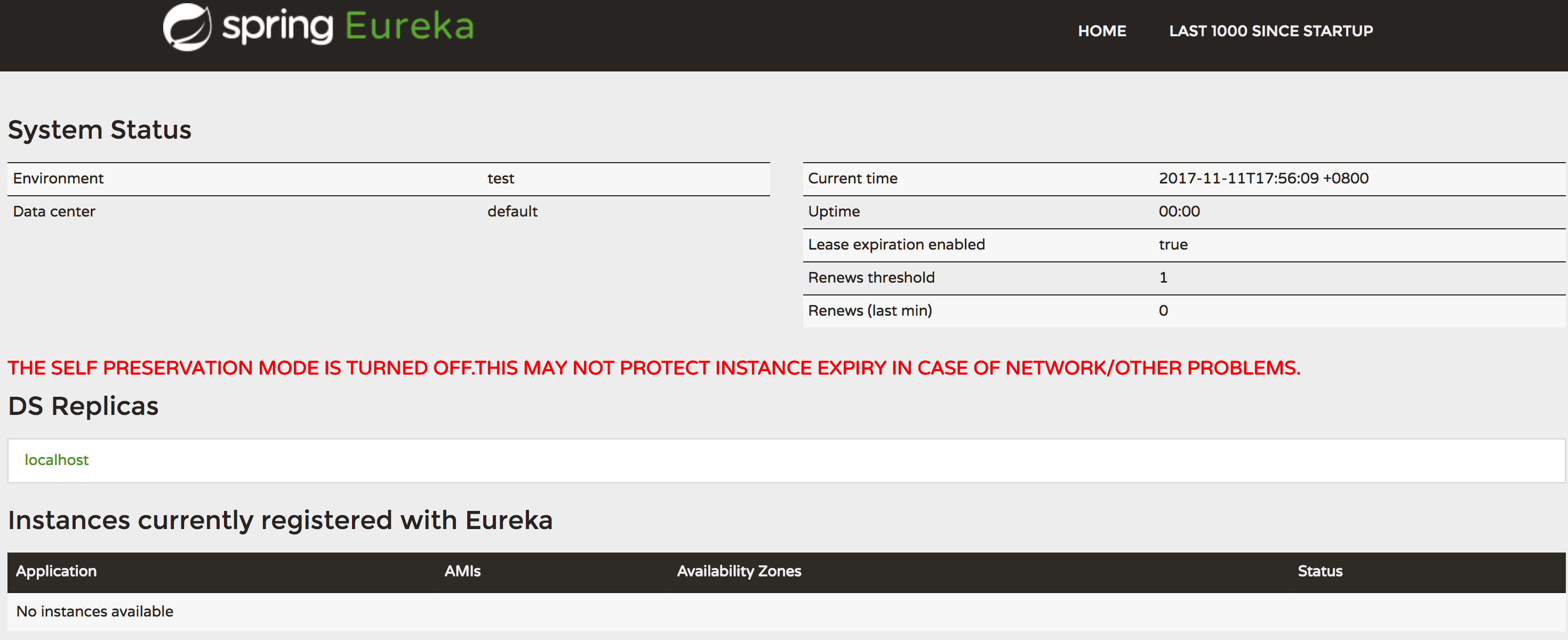Click the timestamp 2017-11-11T17:56:09 +0800

[x=1263, y=179]
